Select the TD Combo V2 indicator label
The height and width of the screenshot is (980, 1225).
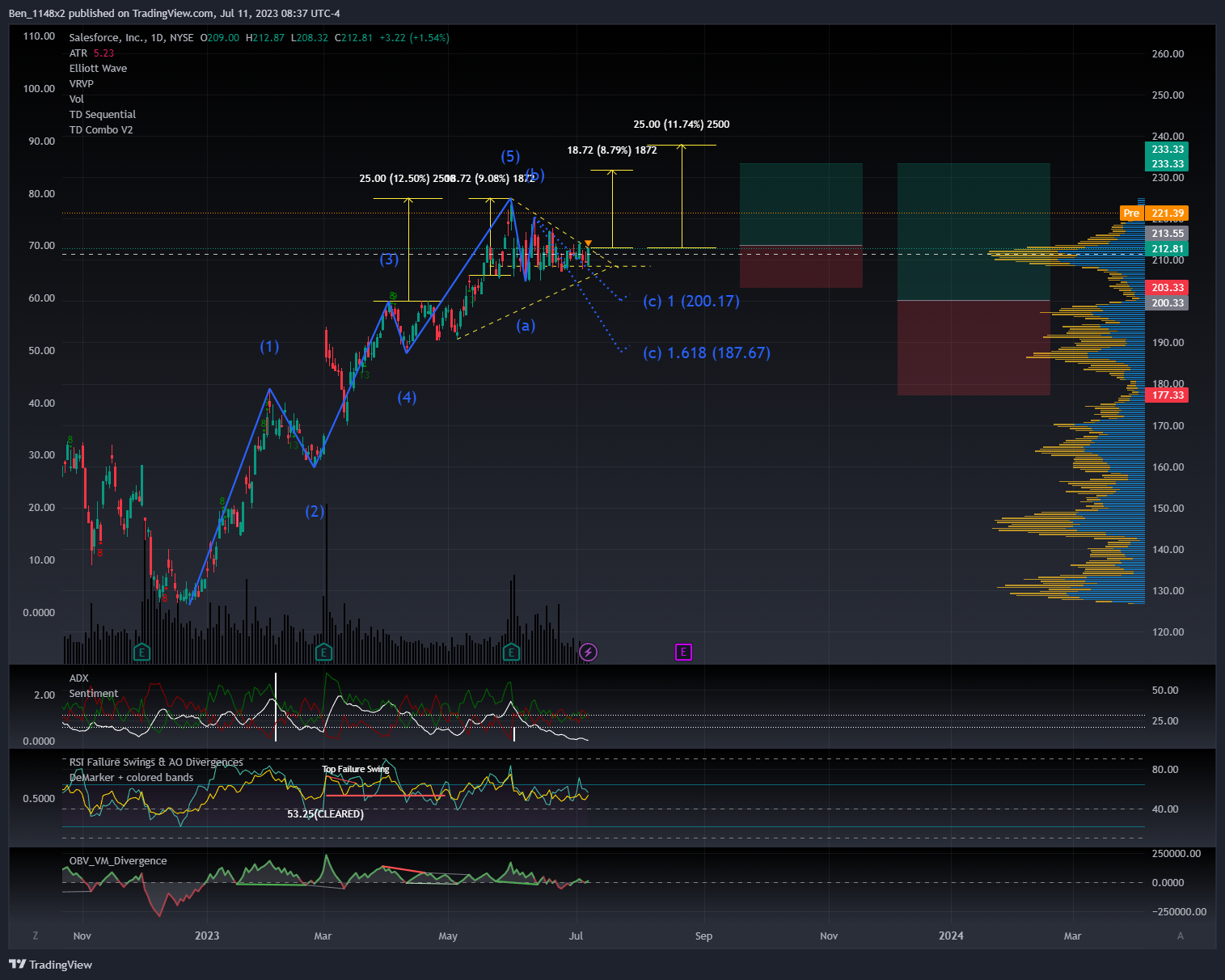[x=101, y=129]
